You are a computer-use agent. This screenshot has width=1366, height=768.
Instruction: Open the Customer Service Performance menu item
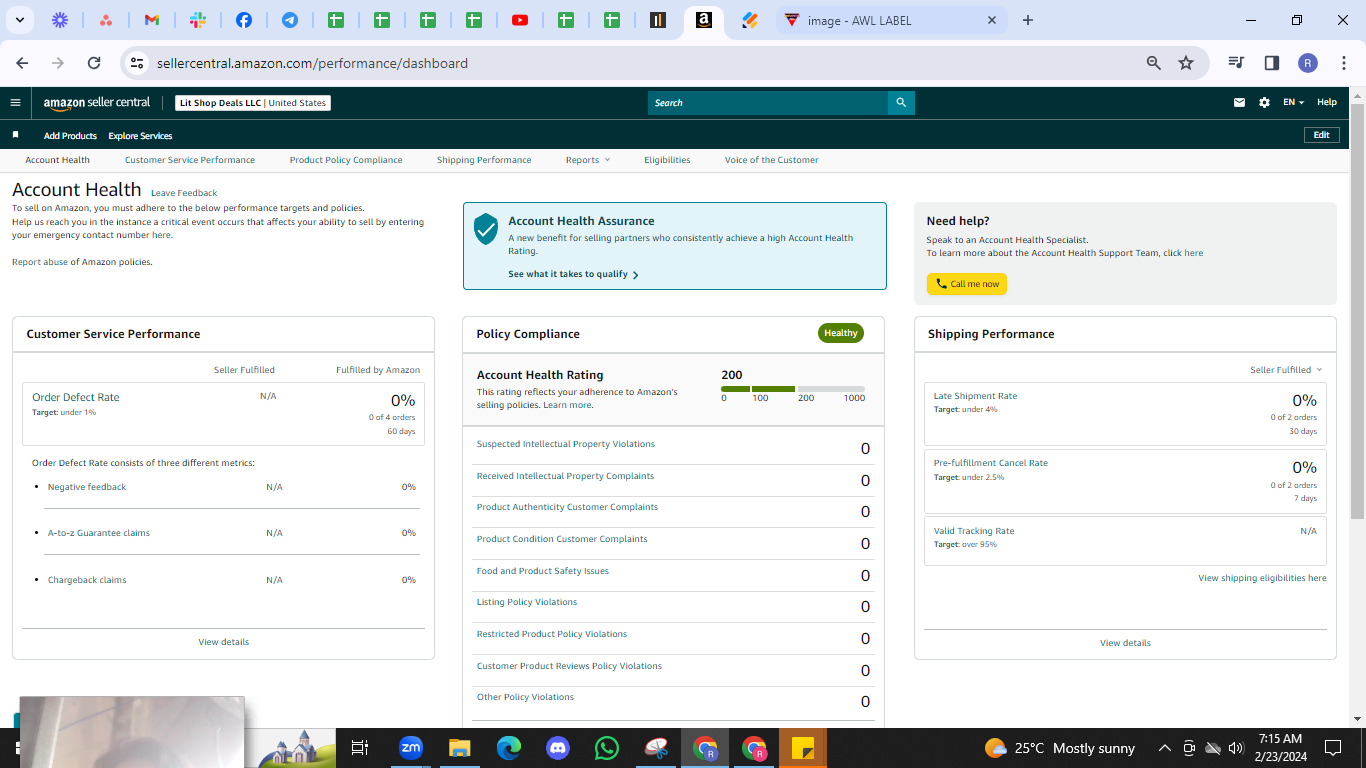[x=190, y=160]
